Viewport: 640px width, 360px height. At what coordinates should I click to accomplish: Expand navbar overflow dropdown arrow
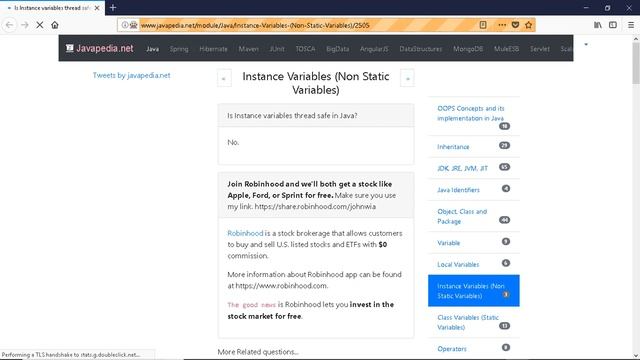click(586, 44)
